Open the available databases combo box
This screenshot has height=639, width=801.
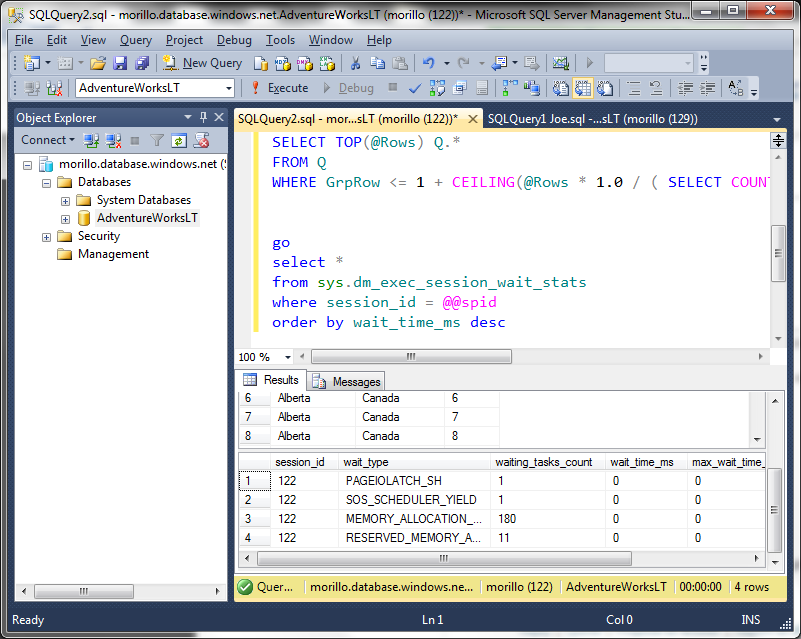point(155,88)
